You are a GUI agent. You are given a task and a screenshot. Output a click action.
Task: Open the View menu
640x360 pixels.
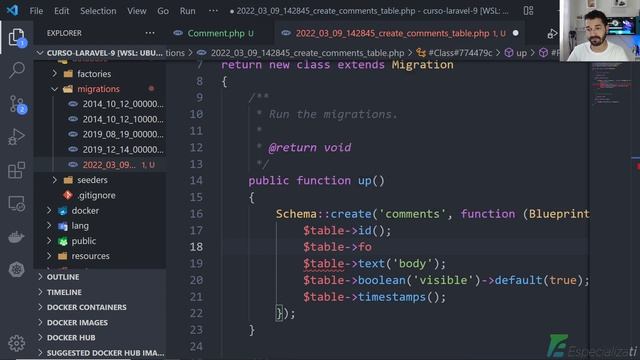[x=137, y=11]
